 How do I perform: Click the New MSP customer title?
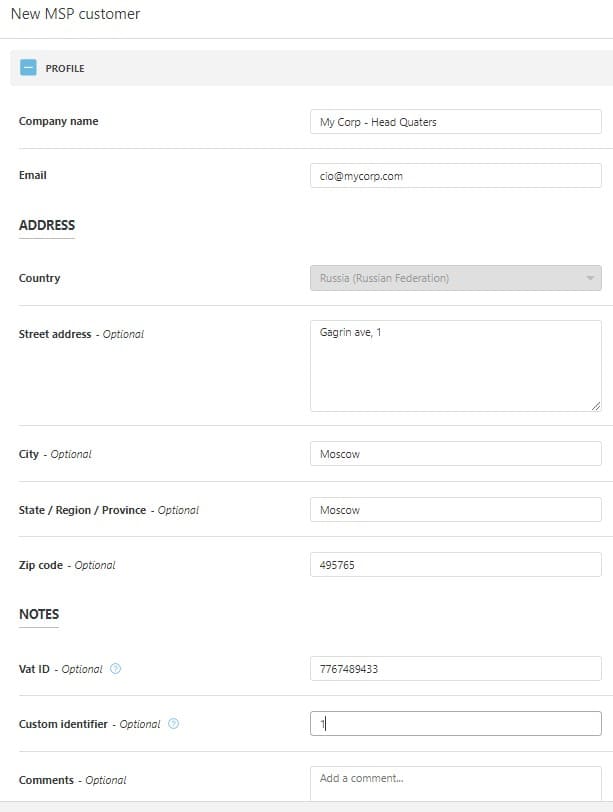(x=75, y=15)
